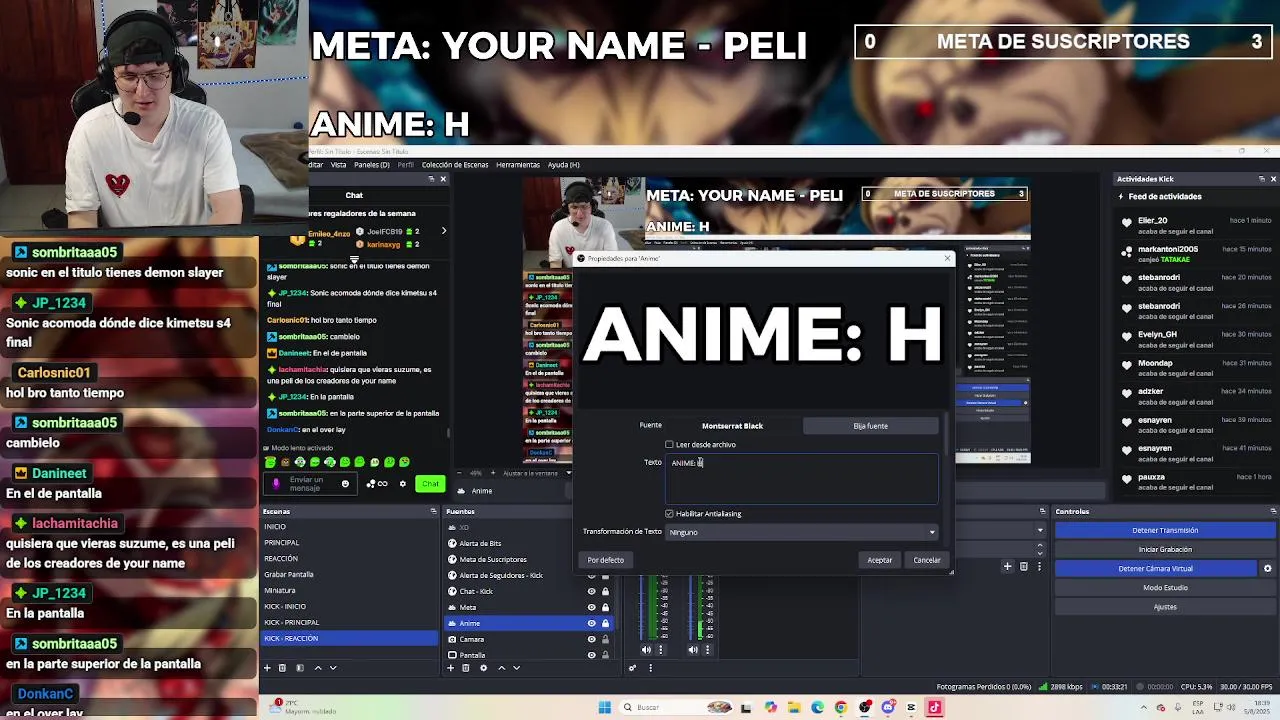Open the Perfil menu
Viewport: 1280px width, 720px height.
(x=405, y=164)
